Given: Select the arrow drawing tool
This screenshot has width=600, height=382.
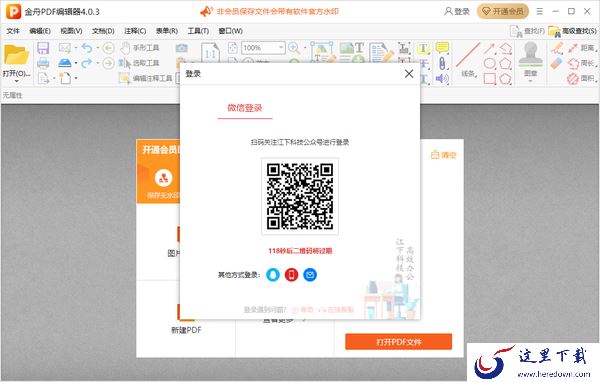Looking at the screenshot, I should (x=489, y=48).
